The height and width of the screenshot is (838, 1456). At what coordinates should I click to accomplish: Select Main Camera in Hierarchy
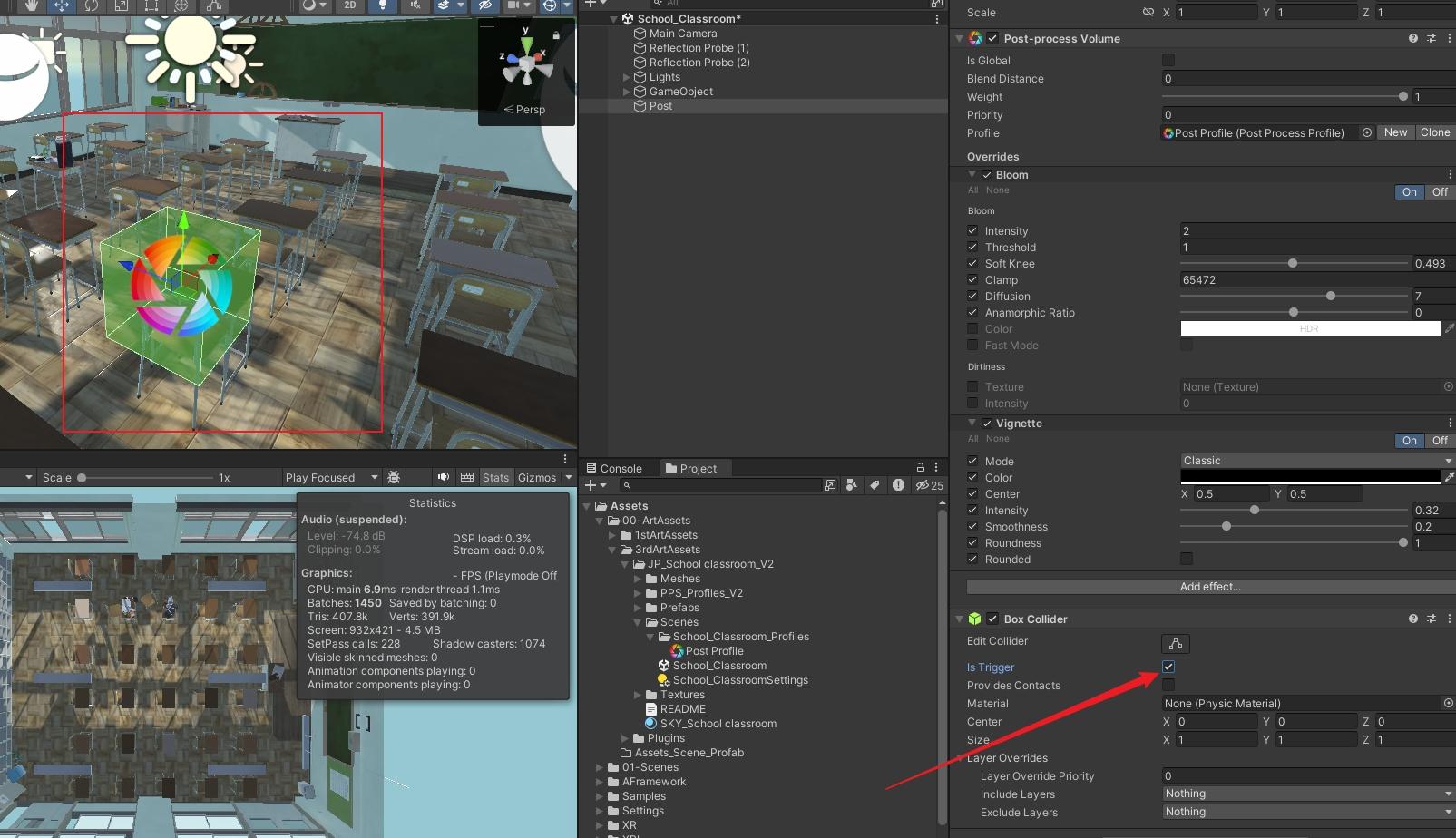(683, 34)
